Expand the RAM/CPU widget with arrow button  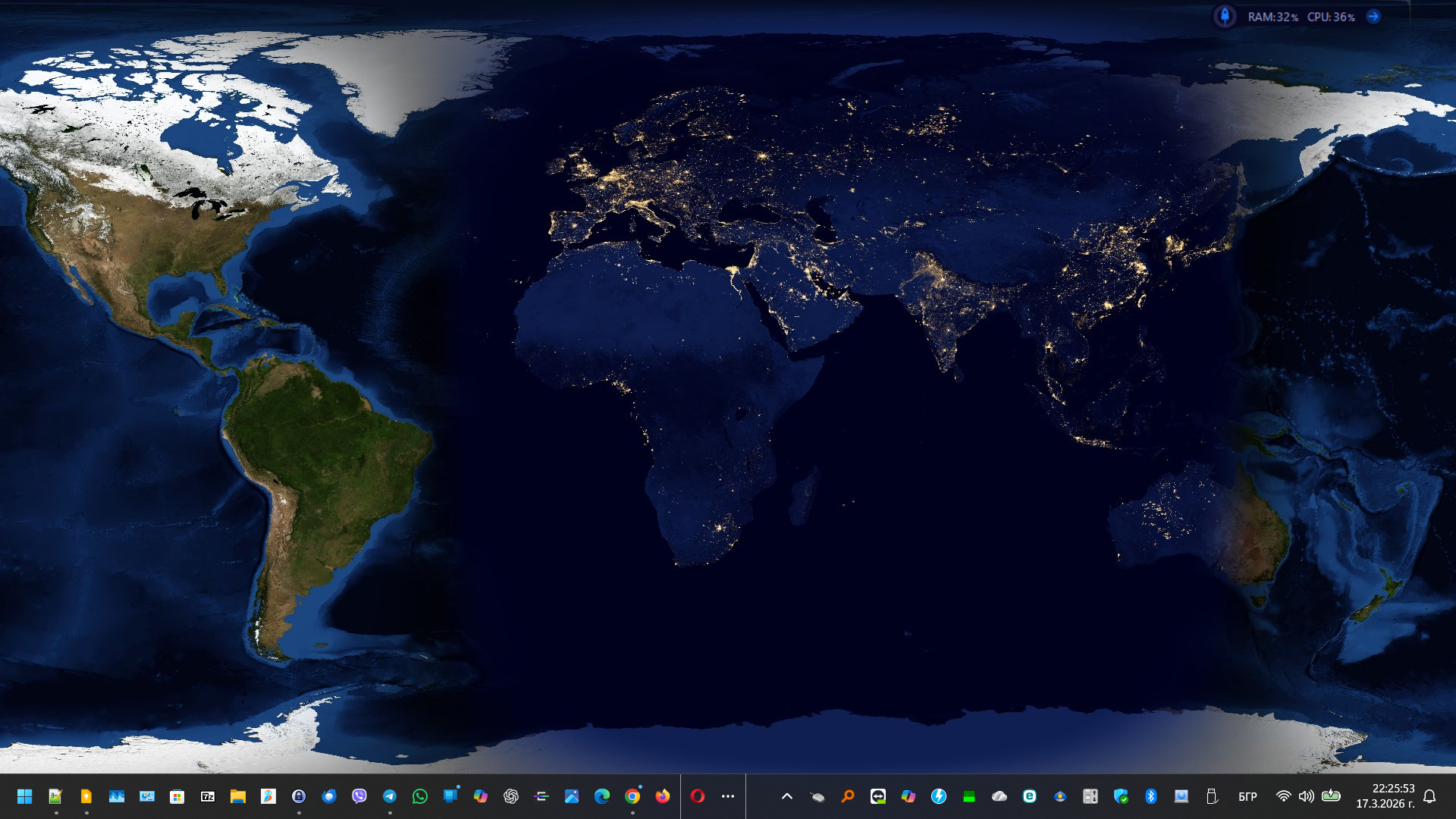coord(1373,17)
